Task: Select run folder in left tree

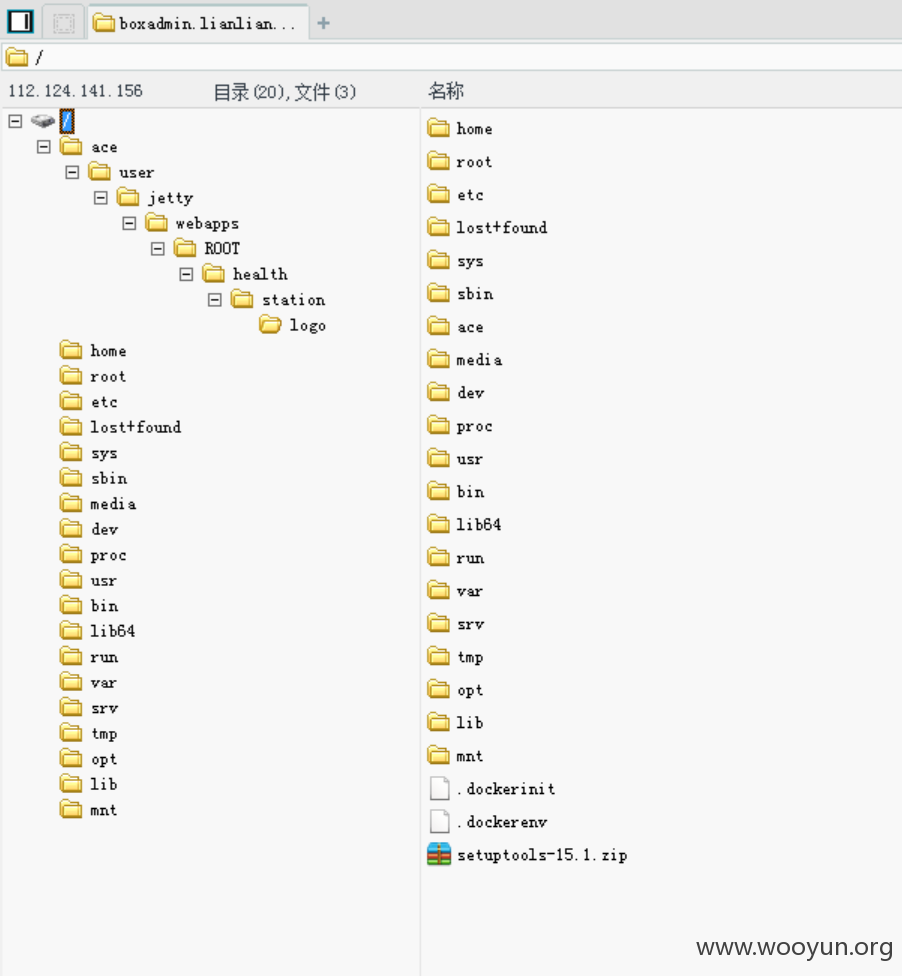Action: [89, 656]
